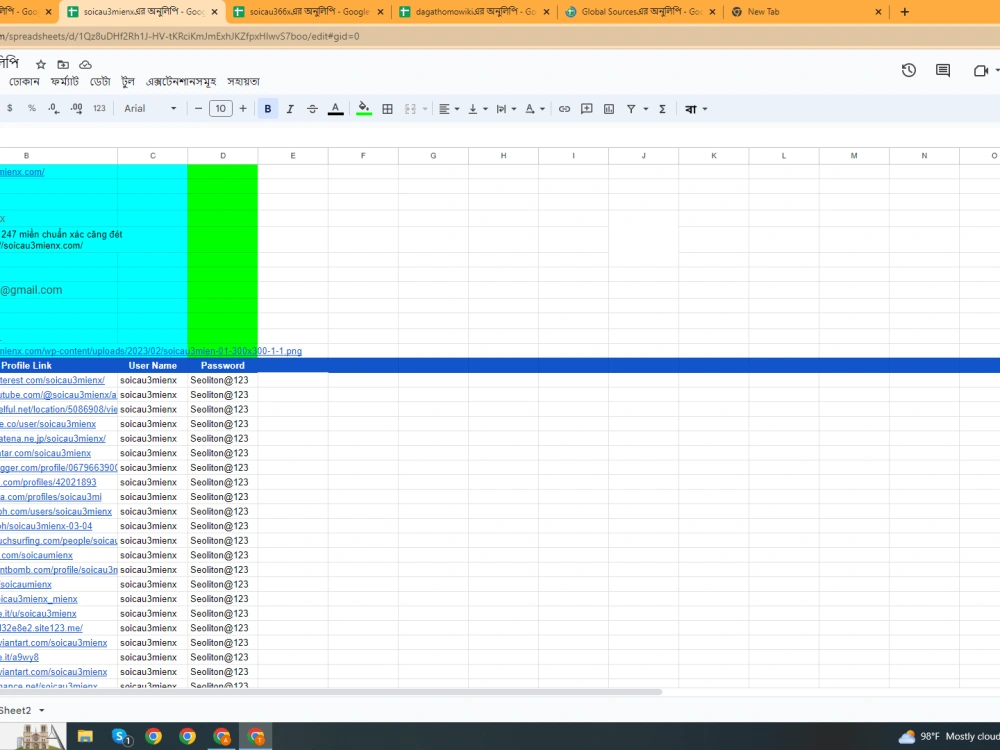This screenshot has height=750, width=1000.
Task: Start a Meet call camera icon
Action: (x=981, y=70)
